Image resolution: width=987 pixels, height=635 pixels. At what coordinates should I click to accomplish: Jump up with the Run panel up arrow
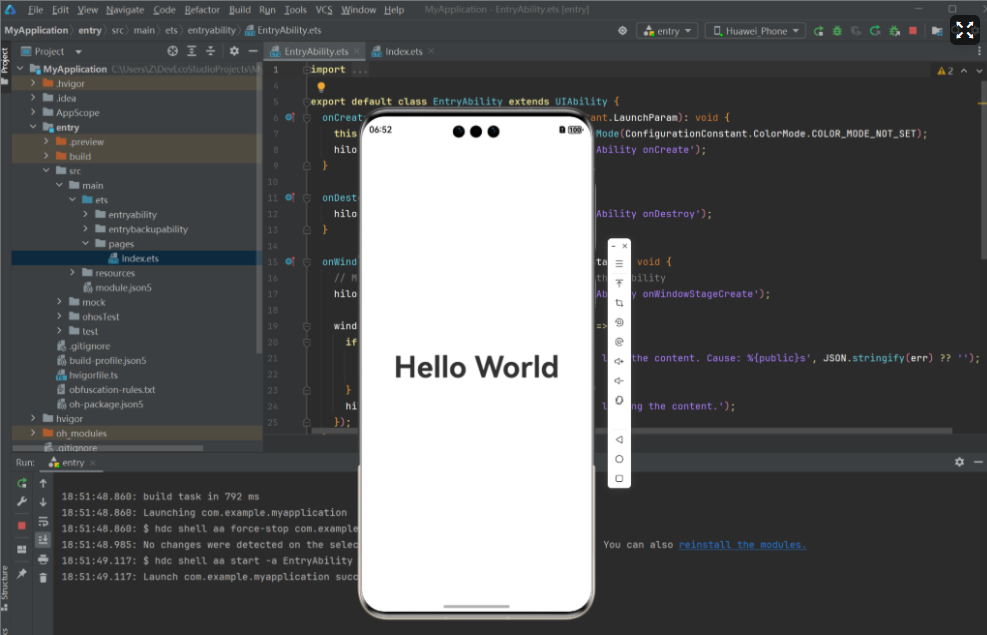tap(43, 483)
